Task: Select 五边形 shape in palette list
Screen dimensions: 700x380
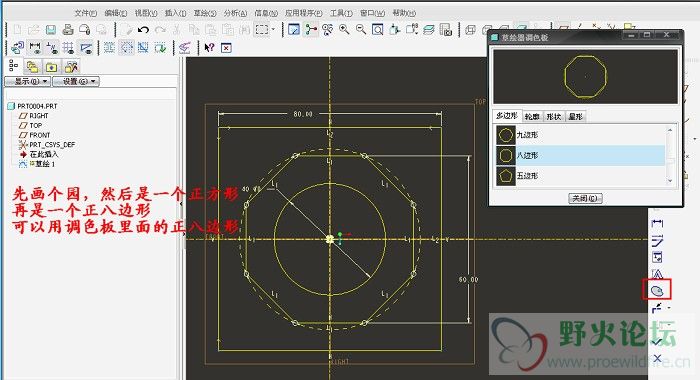Action: click(x=580, y=175)
